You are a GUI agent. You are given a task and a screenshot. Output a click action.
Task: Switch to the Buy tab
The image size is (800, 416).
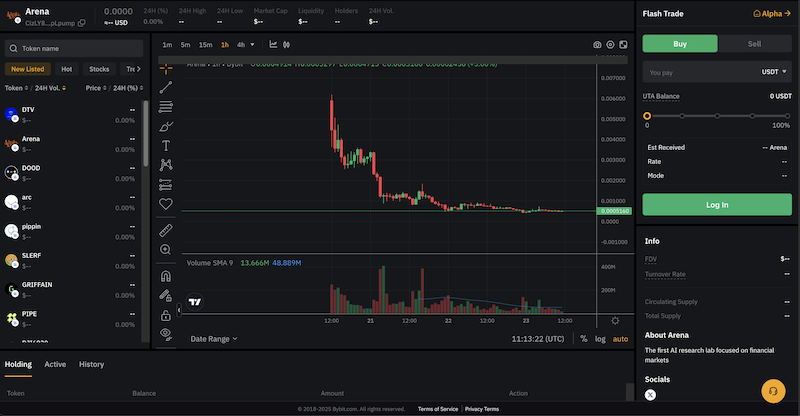(680, 44)
